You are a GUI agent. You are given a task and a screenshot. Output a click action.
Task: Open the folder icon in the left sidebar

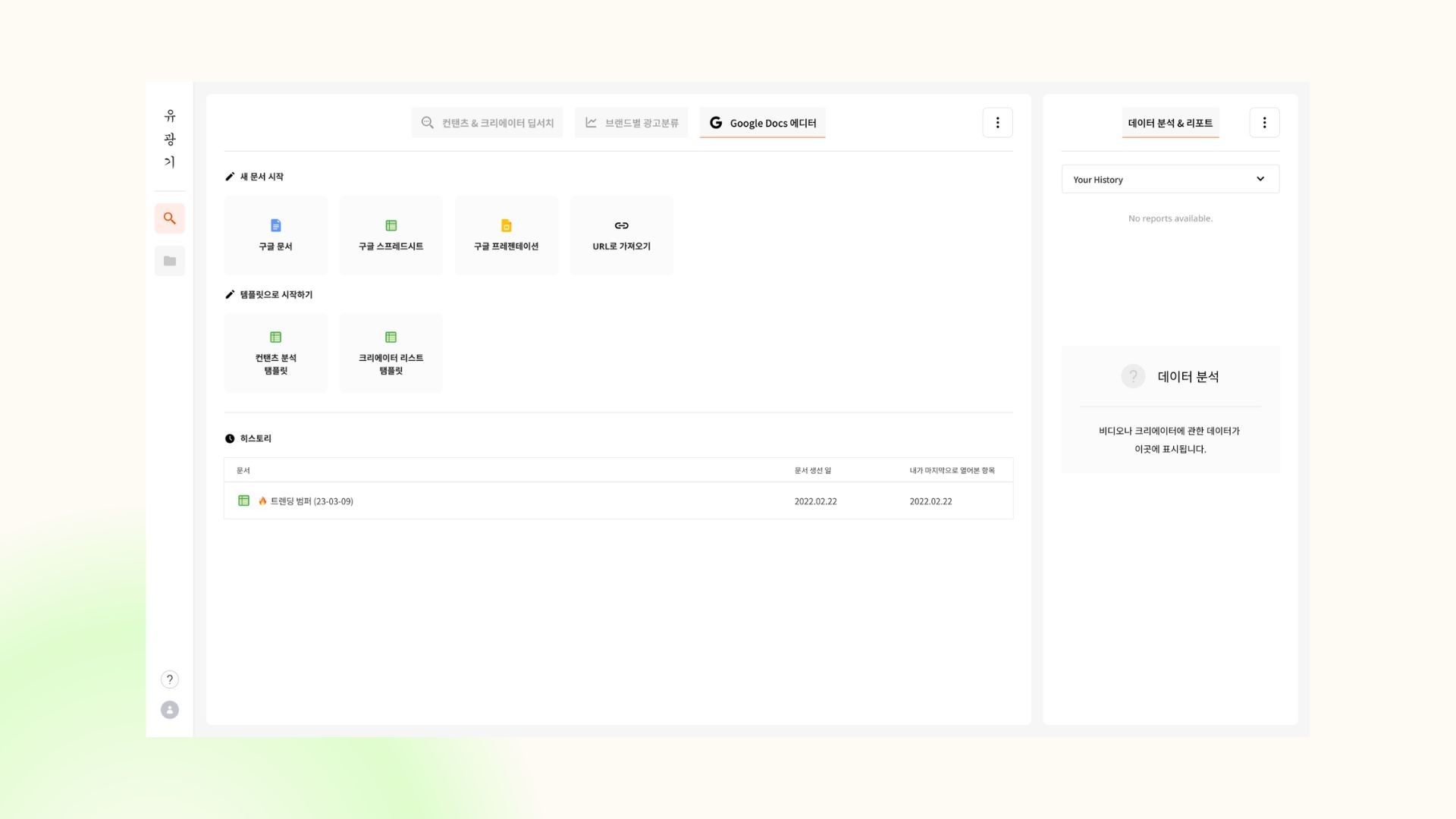click(x=170, y=261)
